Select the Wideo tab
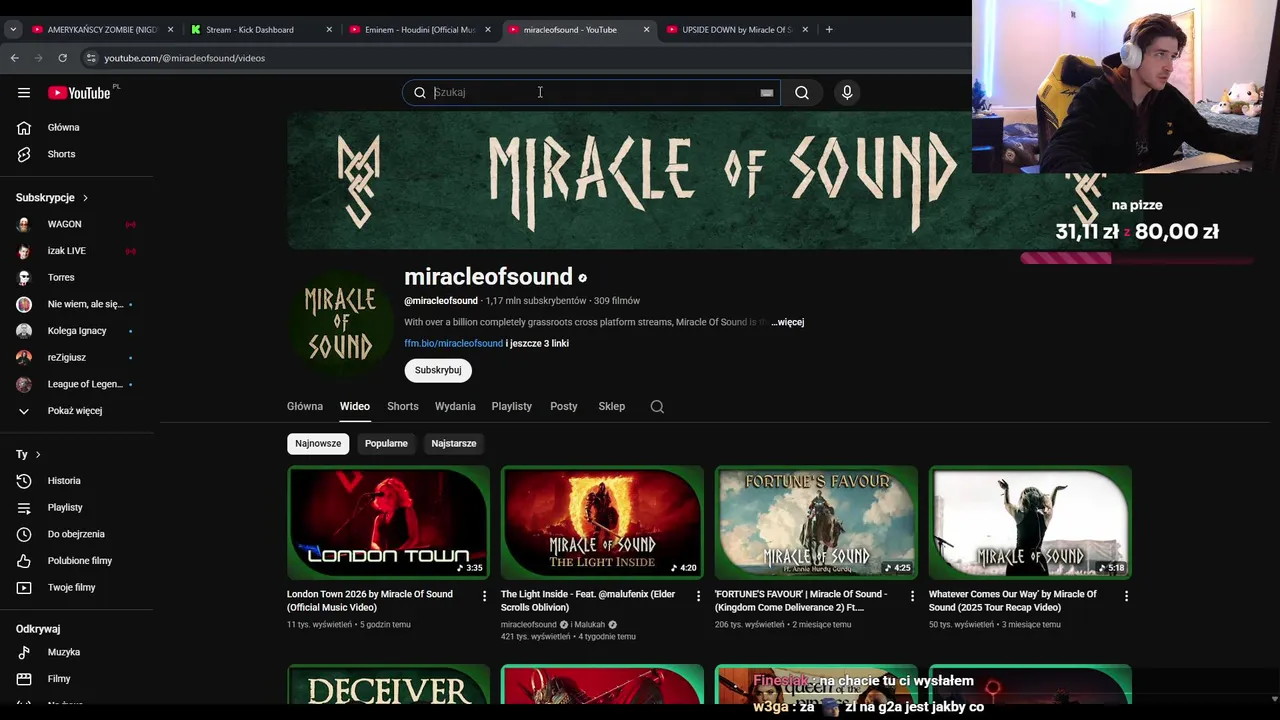This screenshot has height=720, width=1280. 355,406
